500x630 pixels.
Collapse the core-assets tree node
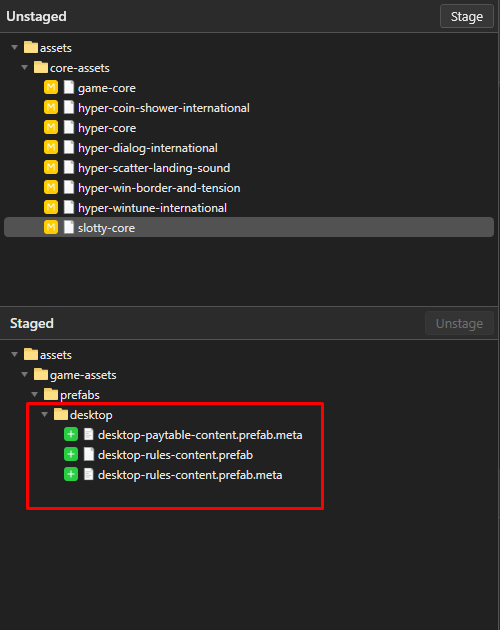pyautogui.click(x=25, y=68)
